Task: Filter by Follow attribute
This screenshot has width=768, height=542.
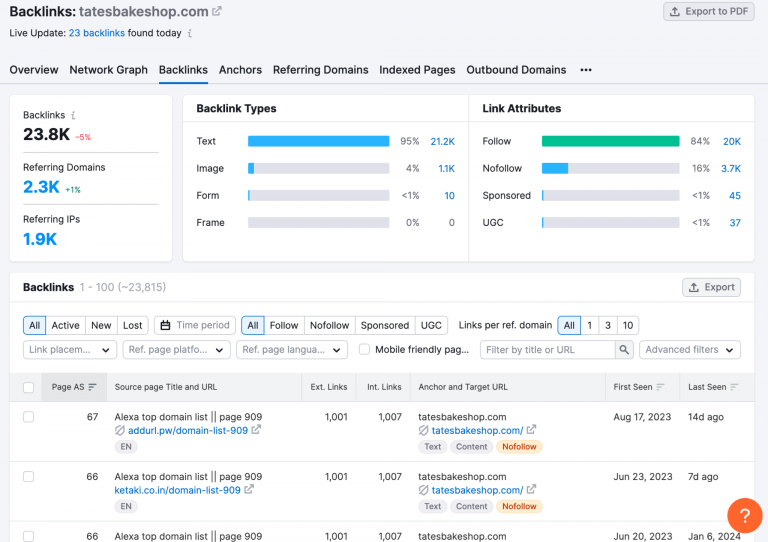Action: (x=284, y=325)
